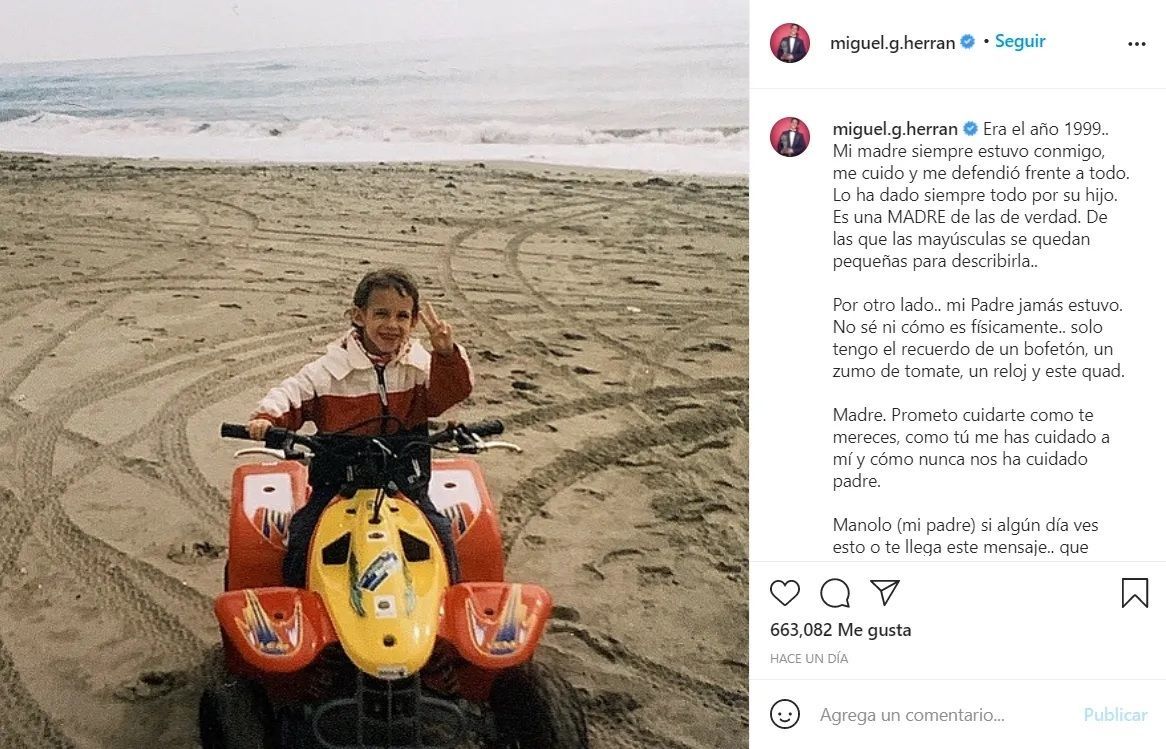
Task: Click the verified badge in the header
Action: (x=968, y=42)
